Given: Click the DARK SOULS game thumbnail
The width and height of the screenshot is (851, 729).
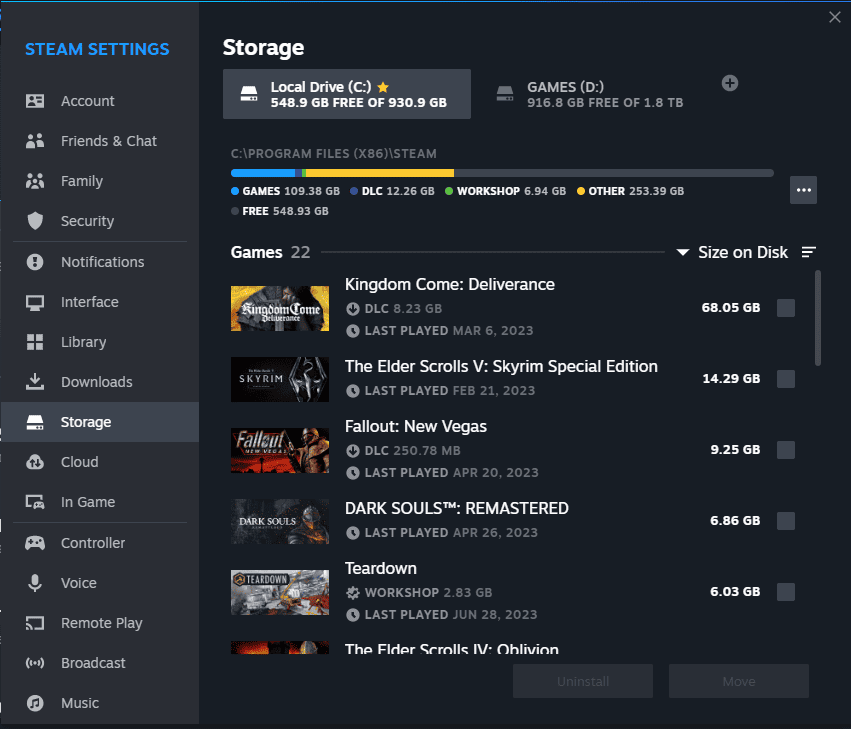Looking at the screenshot, I should click(280, 522).
